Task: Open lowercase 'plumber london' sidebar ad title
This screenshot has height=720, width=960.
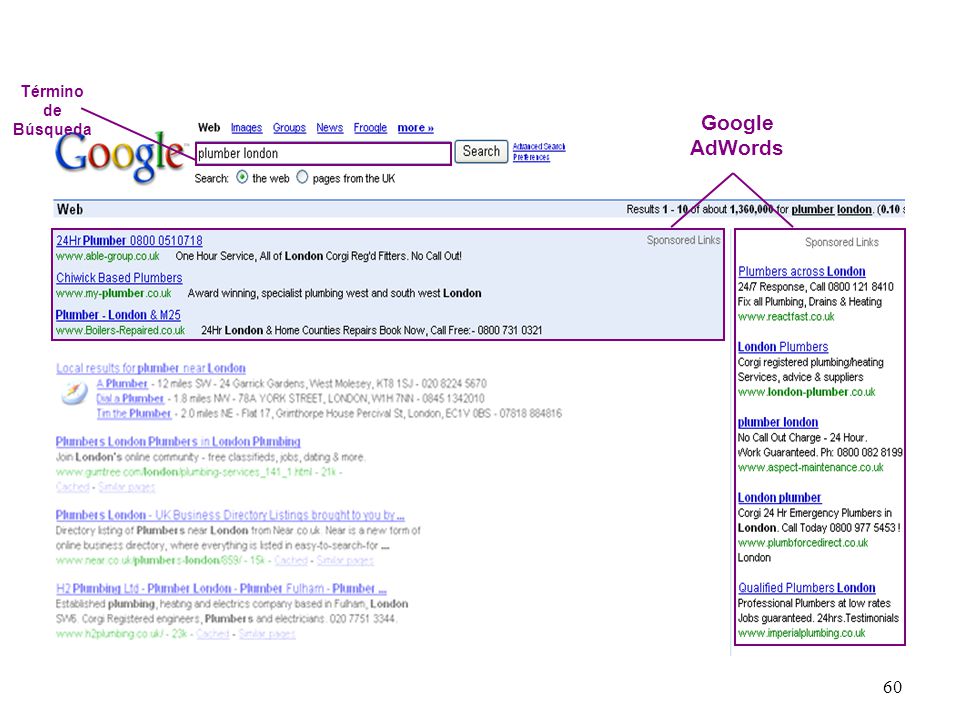Action: (778, 422)
